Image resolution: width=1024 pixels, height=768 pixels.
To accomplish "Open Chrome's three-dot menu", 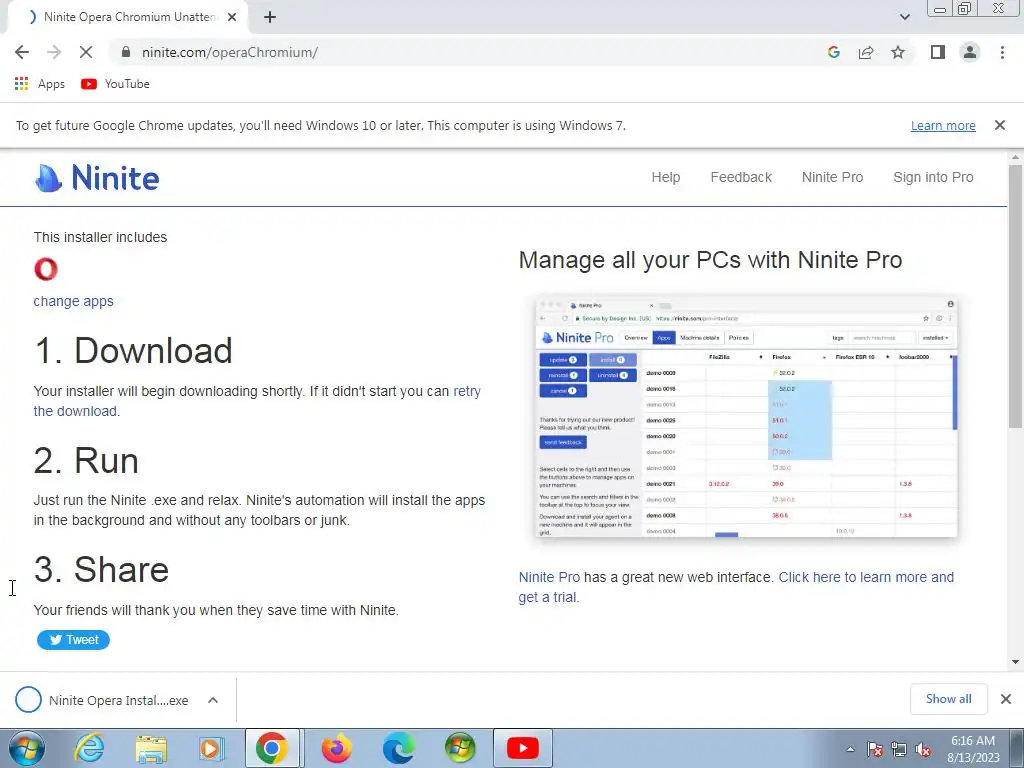I will tap(1002, 52).
